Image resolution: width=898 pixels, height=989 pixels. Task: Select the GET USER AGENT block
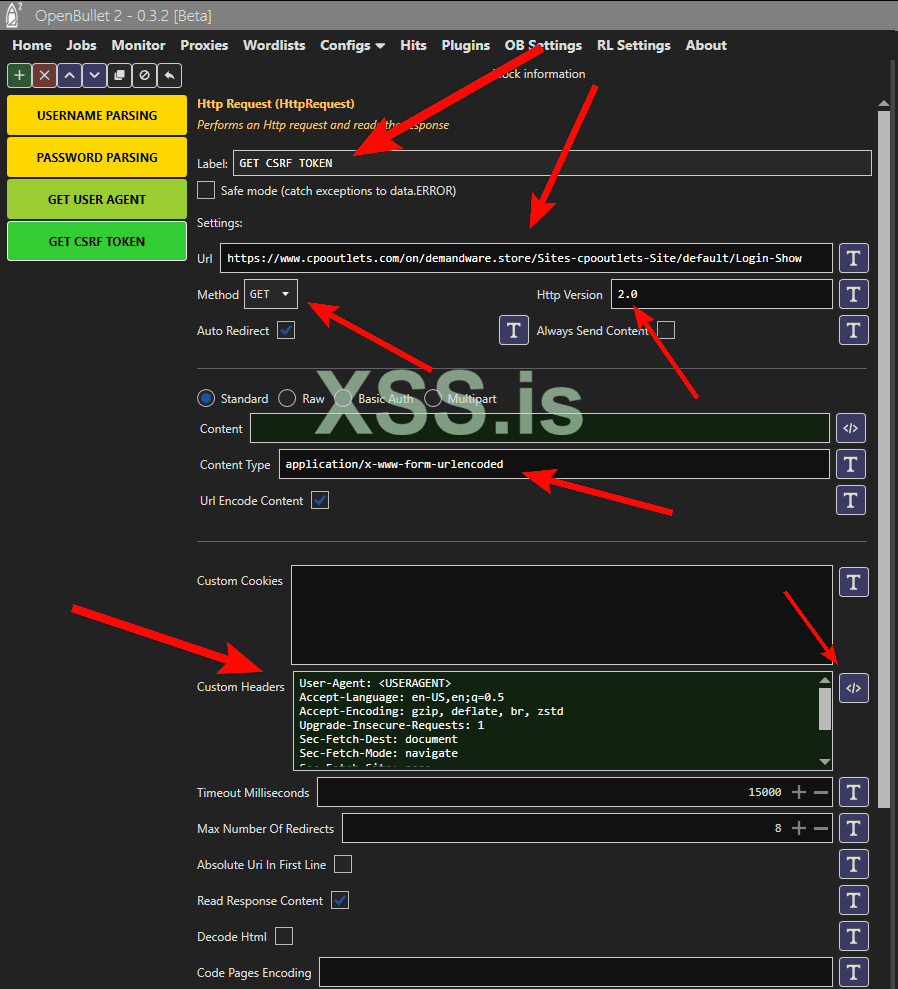pos(97,199)
